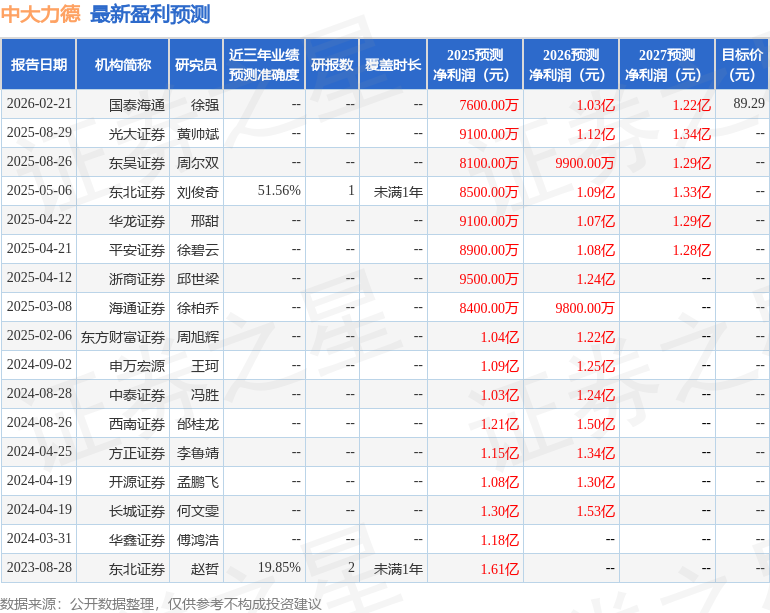The image size is (770, 613).
Task: Click the 1.53亿 forecast value
Action: click(596, 510)
